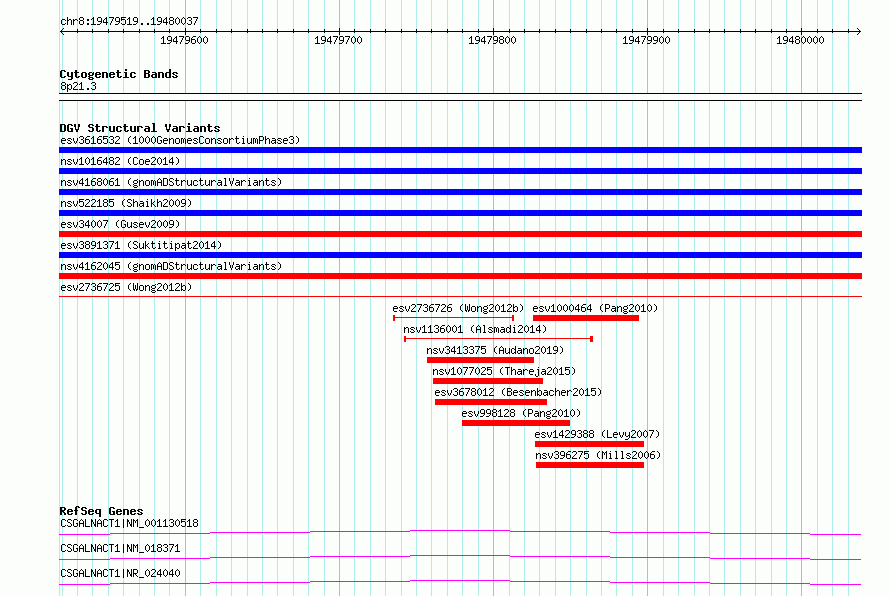Select the thin red span under nsv1136001
The width and height of the screenshot is (890, 596).
tap(498, 339)
